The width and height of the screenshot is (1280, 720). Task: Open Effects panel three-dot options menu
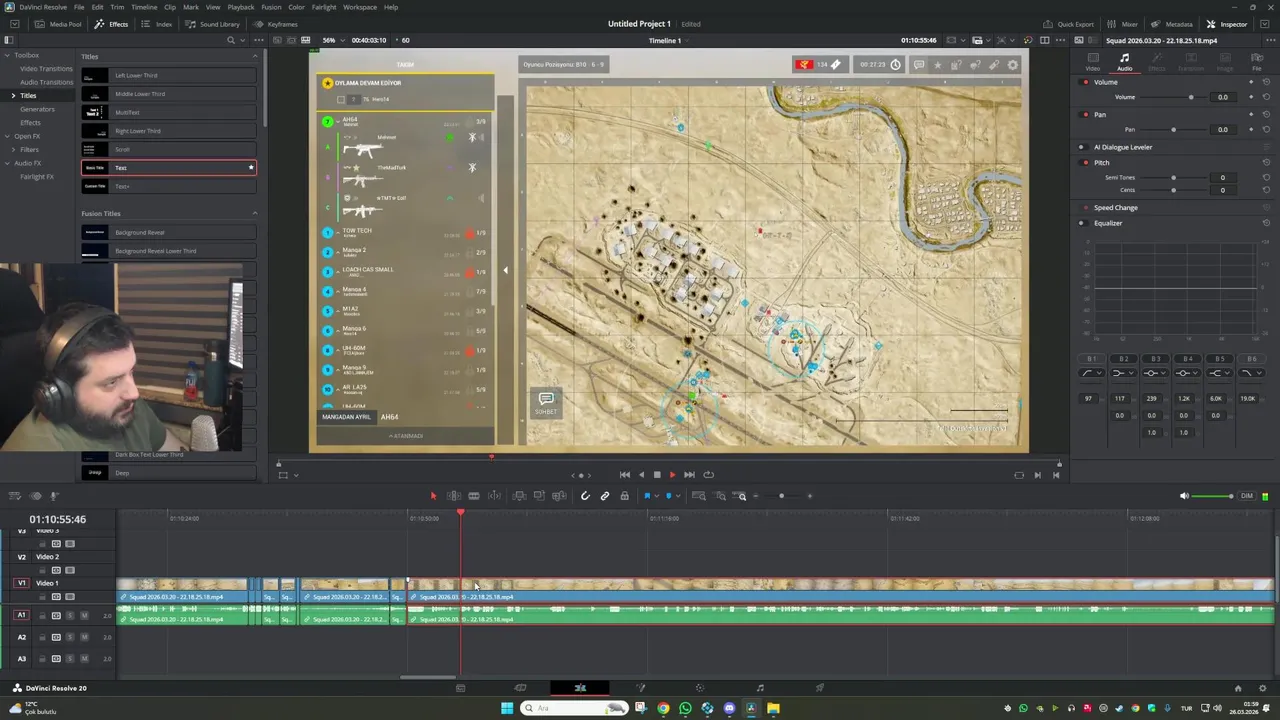259,40
